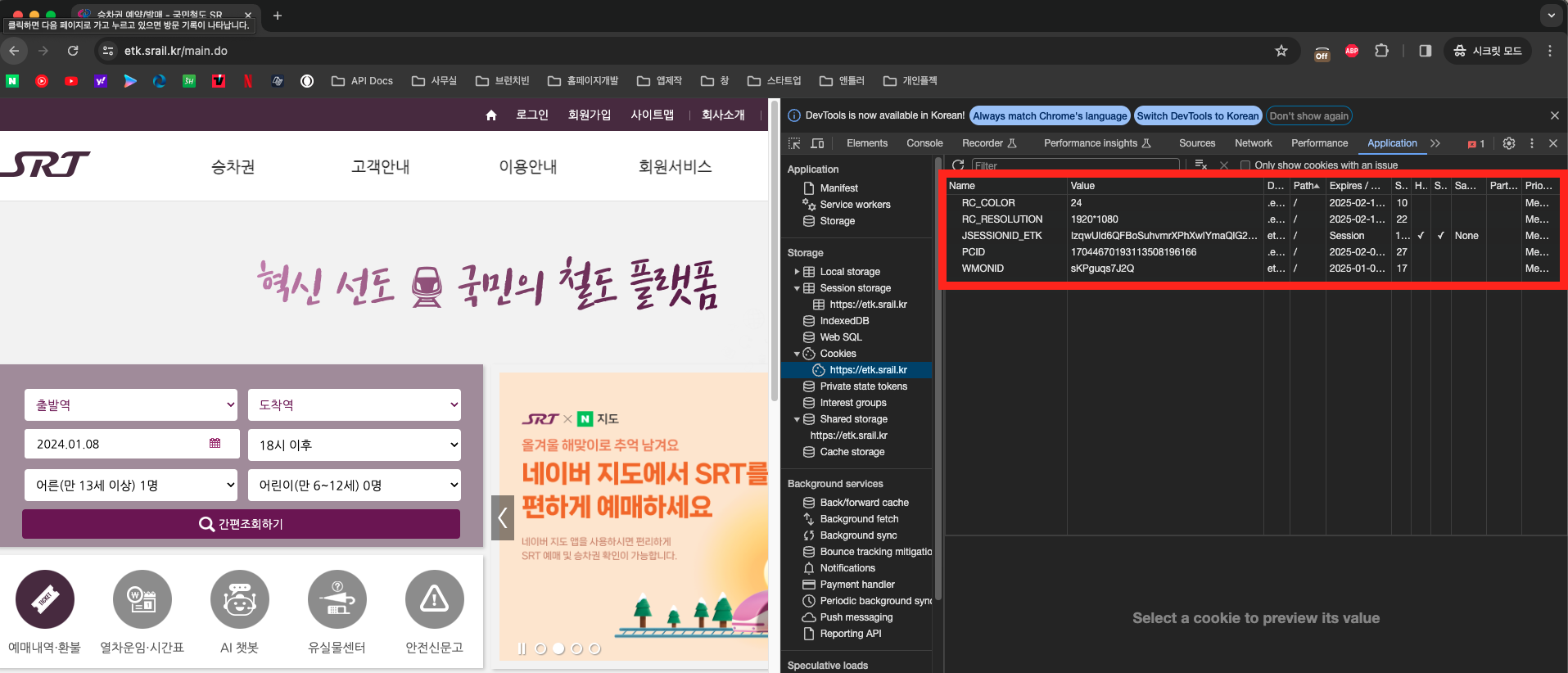The width and height of the screenshot is (1568, 673).
Task: Bookmark this page with the star icon
Action: [1281, 51]
